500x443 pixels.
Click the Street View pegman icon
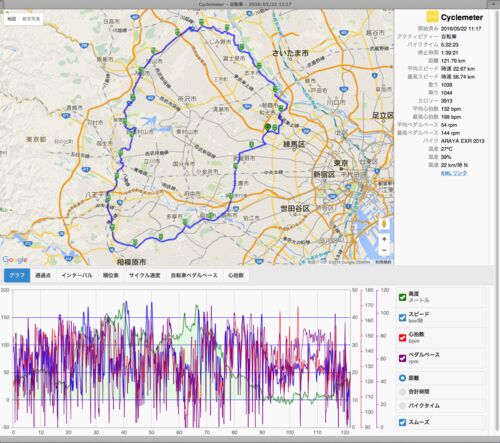[384, 224]
